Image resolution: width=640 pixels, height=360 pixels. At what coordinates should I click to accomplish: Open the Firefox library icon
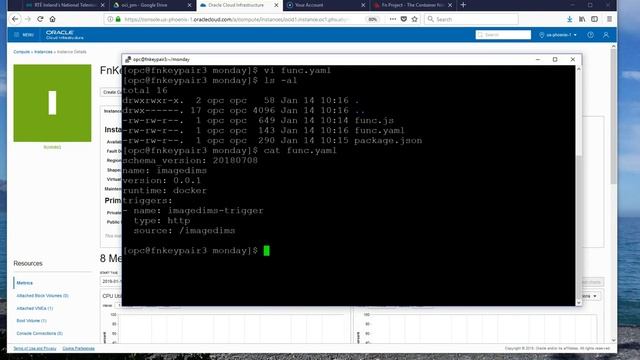(582, 19)
